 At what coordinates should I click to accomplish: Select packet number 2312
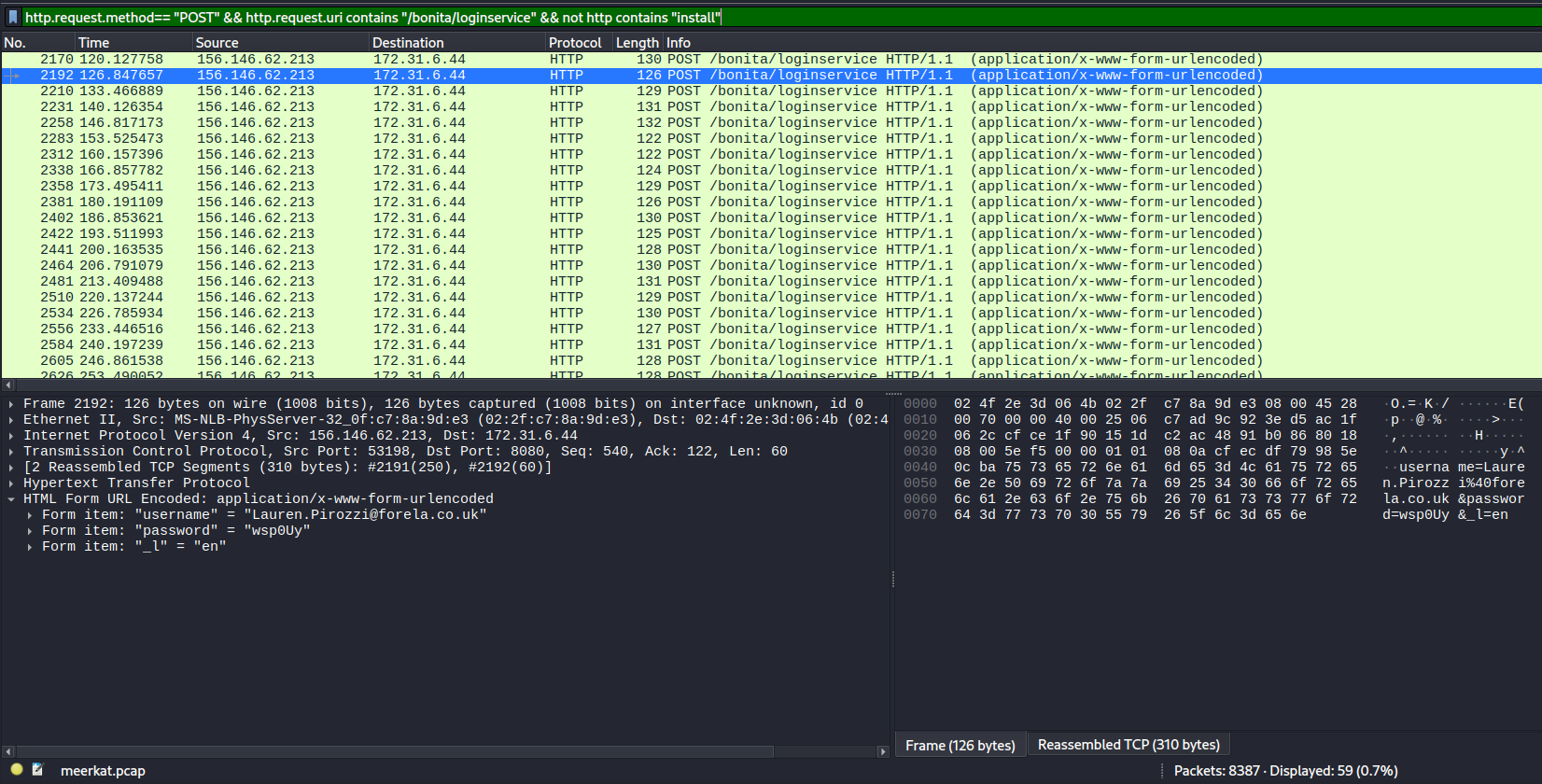[x=771, y=155]
